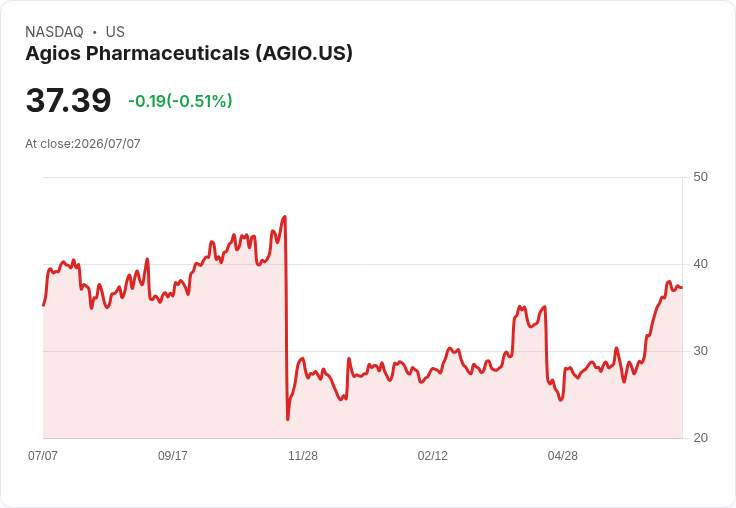Screen dimensions: 736x508
Task: Click the -0.19(-0.51%) price change
Action: (180, 101)
